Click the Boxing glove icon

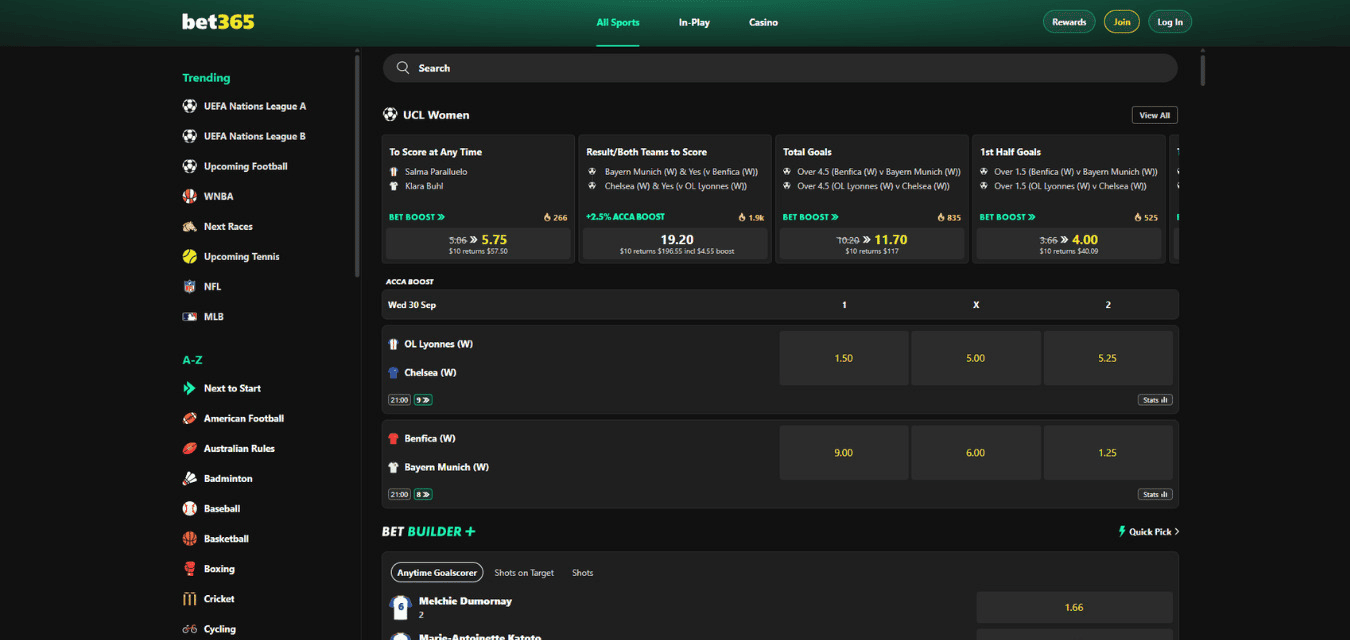click(x=189, y=568)
